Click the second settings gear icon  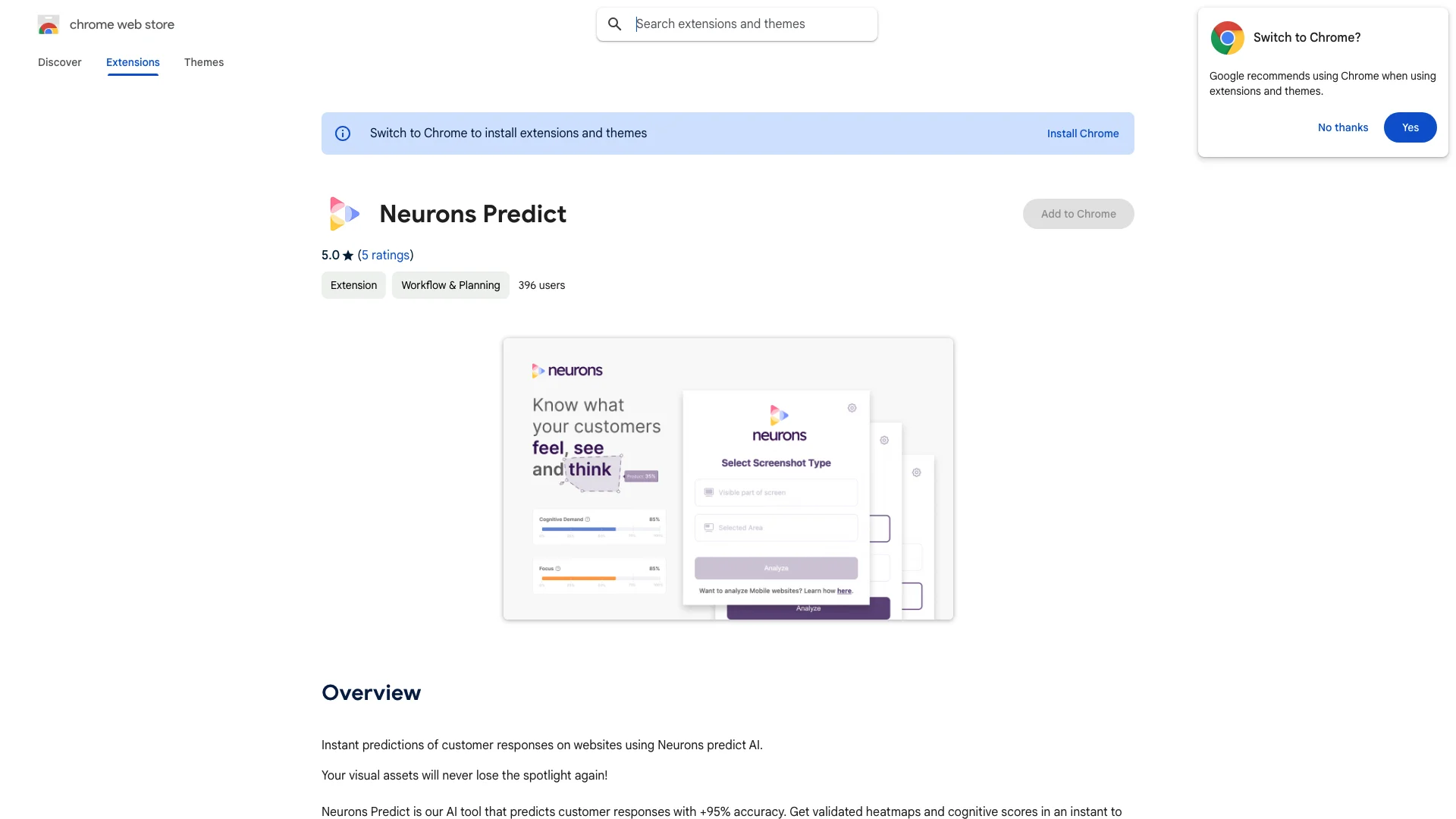(x=884, y=440)
